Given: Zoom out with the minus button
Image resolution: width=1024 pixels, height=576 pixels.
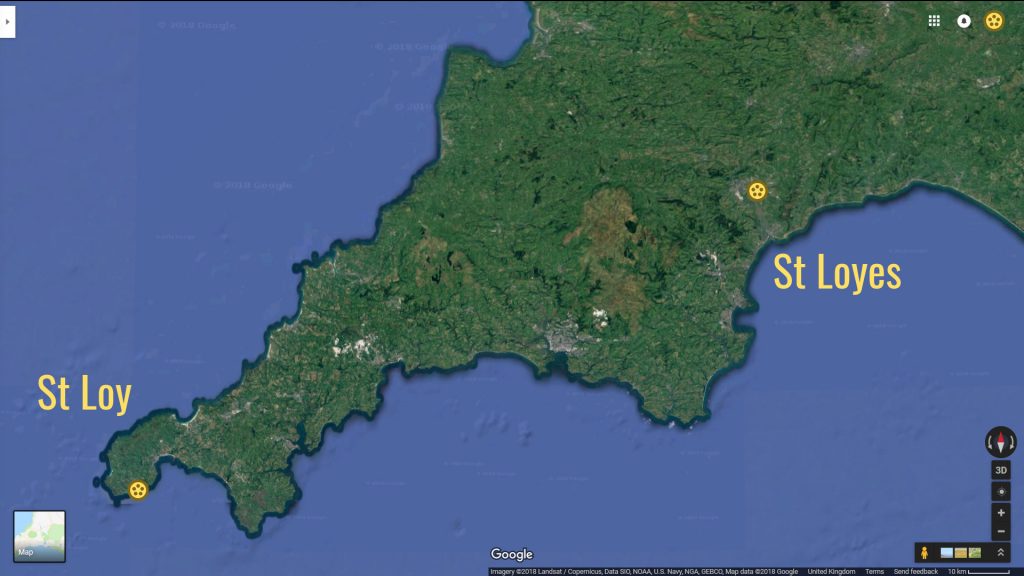Looking at the screenshot, I should pyautogui.click(x=1001, y=532).
